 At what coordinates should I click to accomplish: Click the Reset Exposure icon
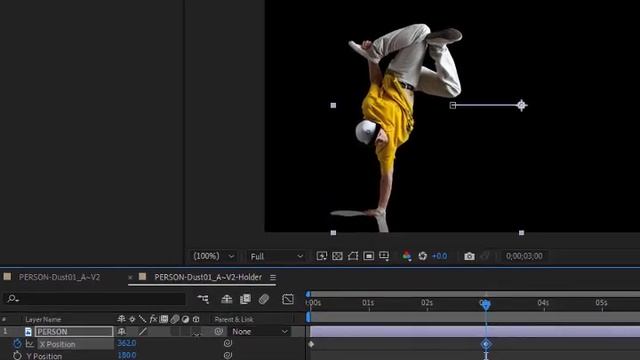422,256
